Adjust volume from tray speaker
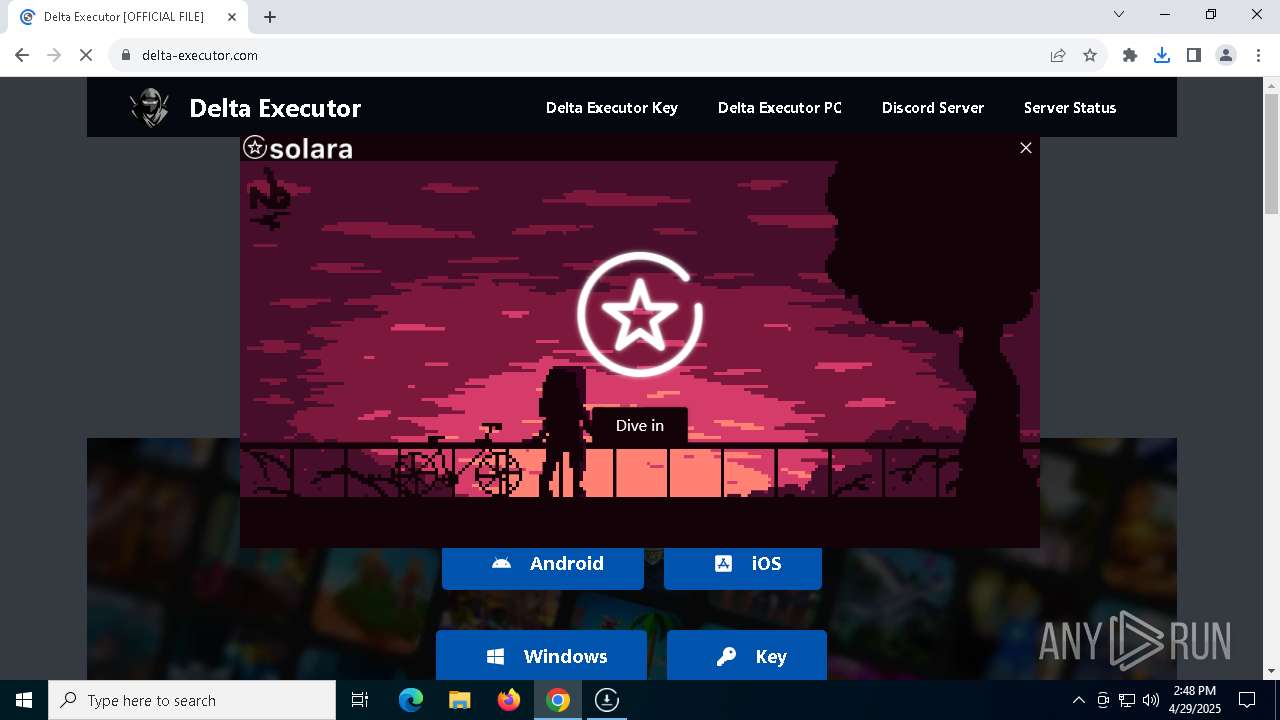This screenshot has width=1280, height=720. tap(1151, 700)
